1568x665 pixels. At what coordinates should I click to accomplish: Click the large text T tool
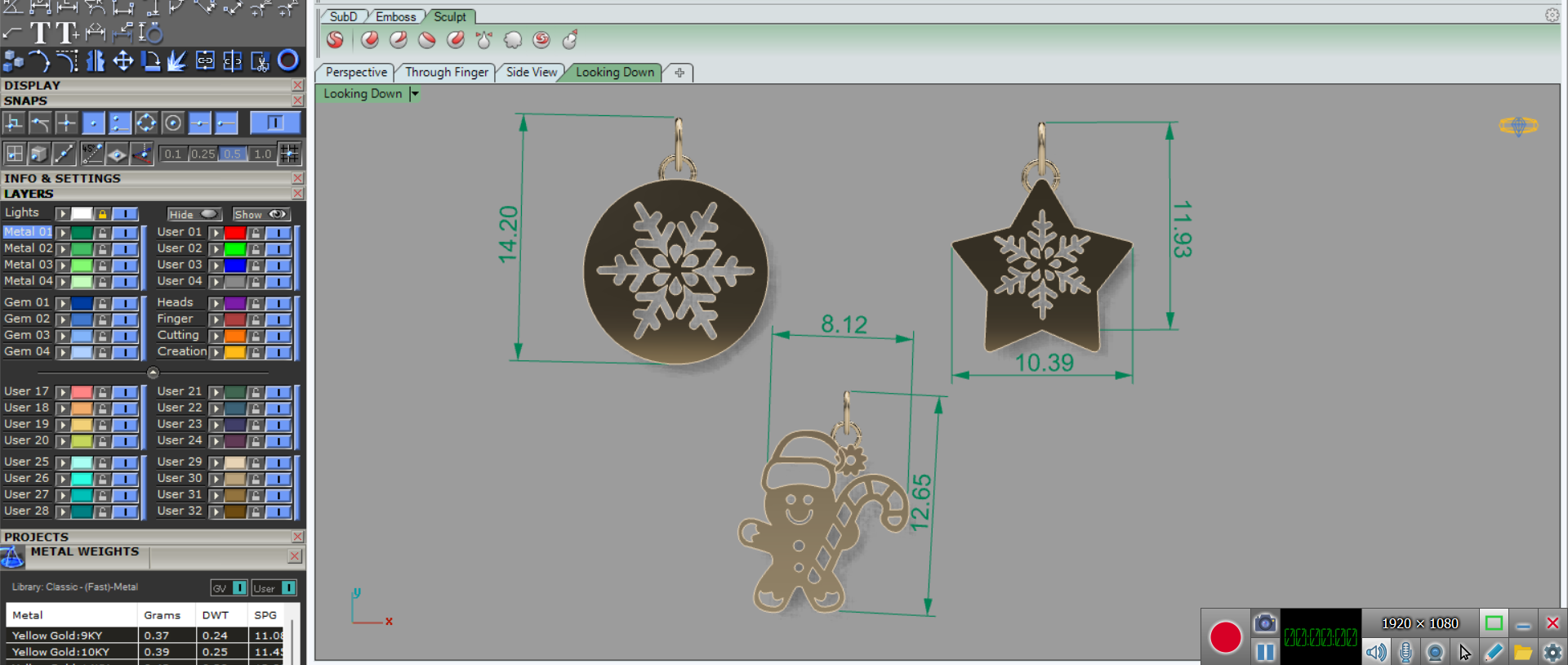(x=40, y=33)
